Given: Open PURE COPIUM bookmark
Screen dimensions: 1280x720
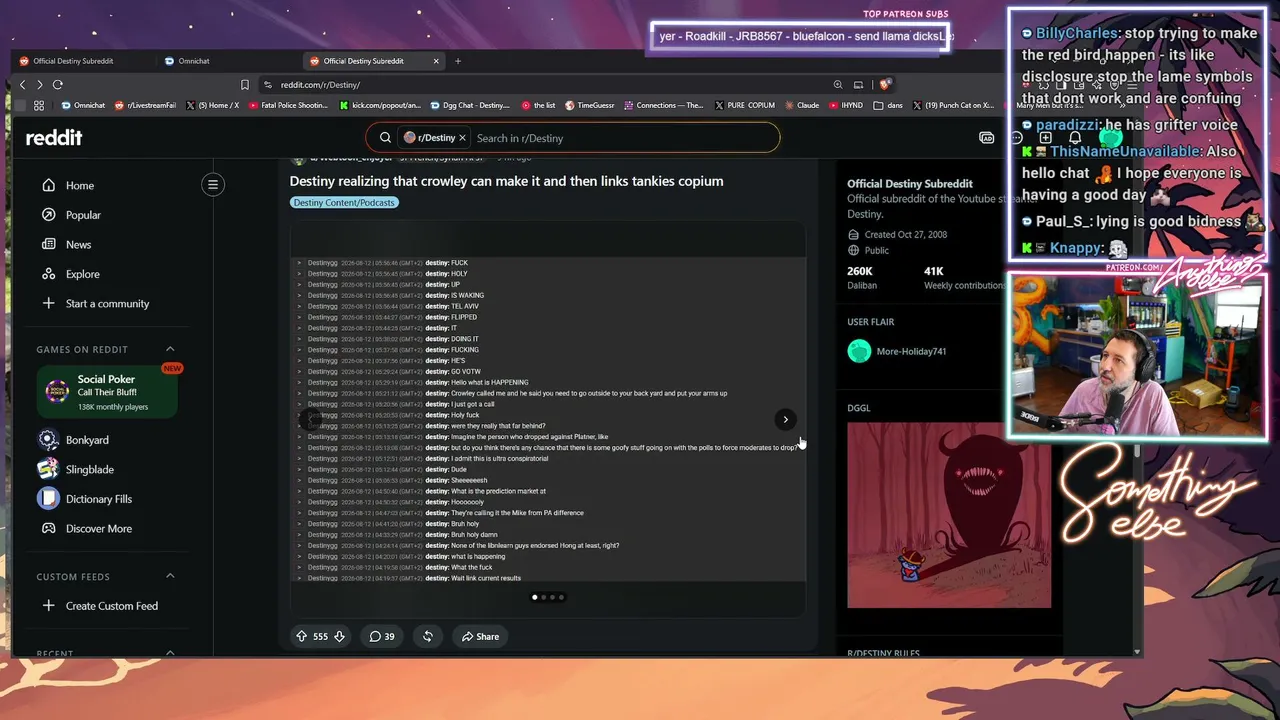Looking at the screenshot, I should [744, 105].
